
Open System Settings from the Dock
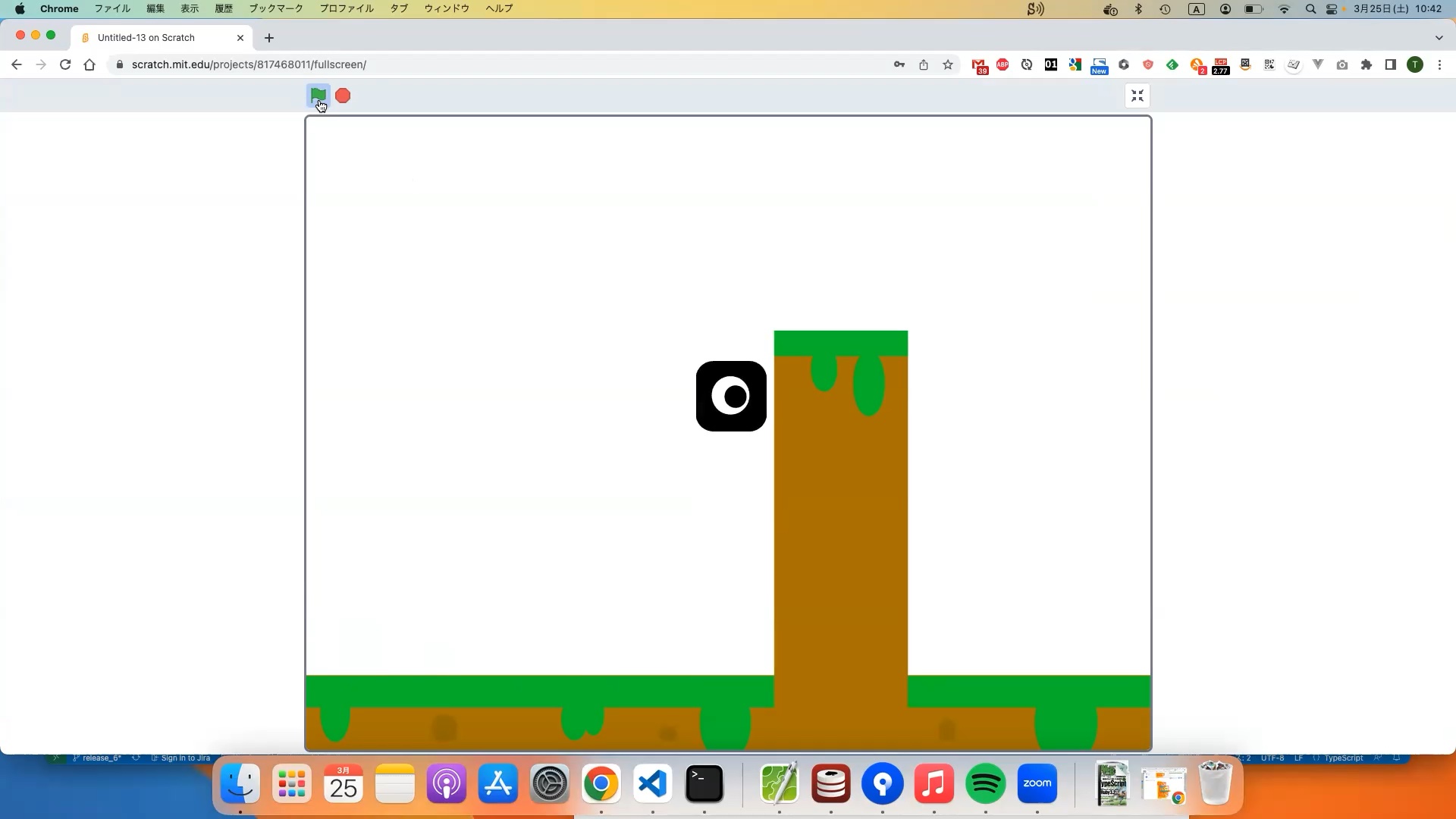pyautogui.click(x=550, y=784)
